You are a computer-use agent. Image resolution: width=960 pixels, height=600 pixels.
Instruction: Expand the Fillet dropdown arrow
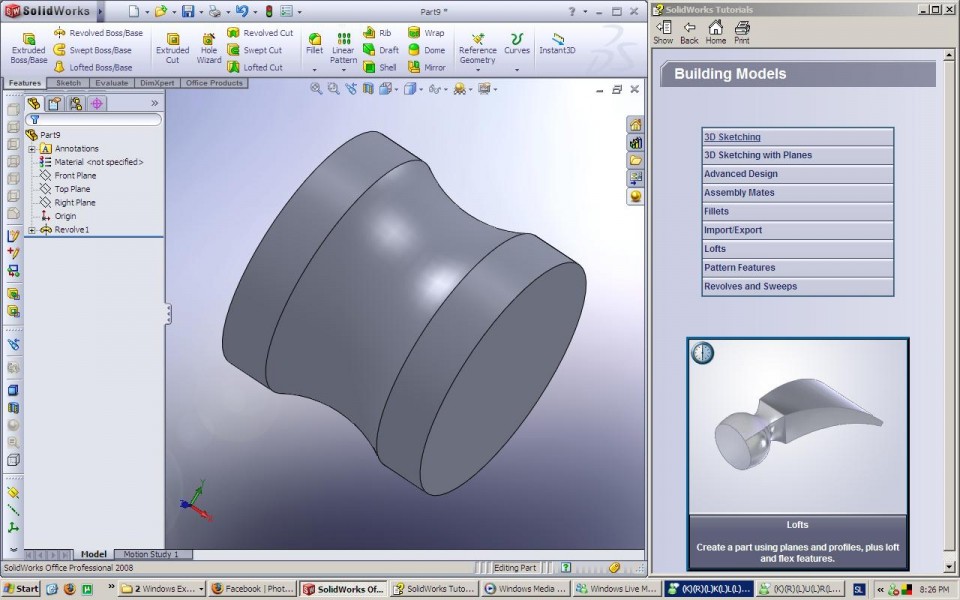click(315, 70)
